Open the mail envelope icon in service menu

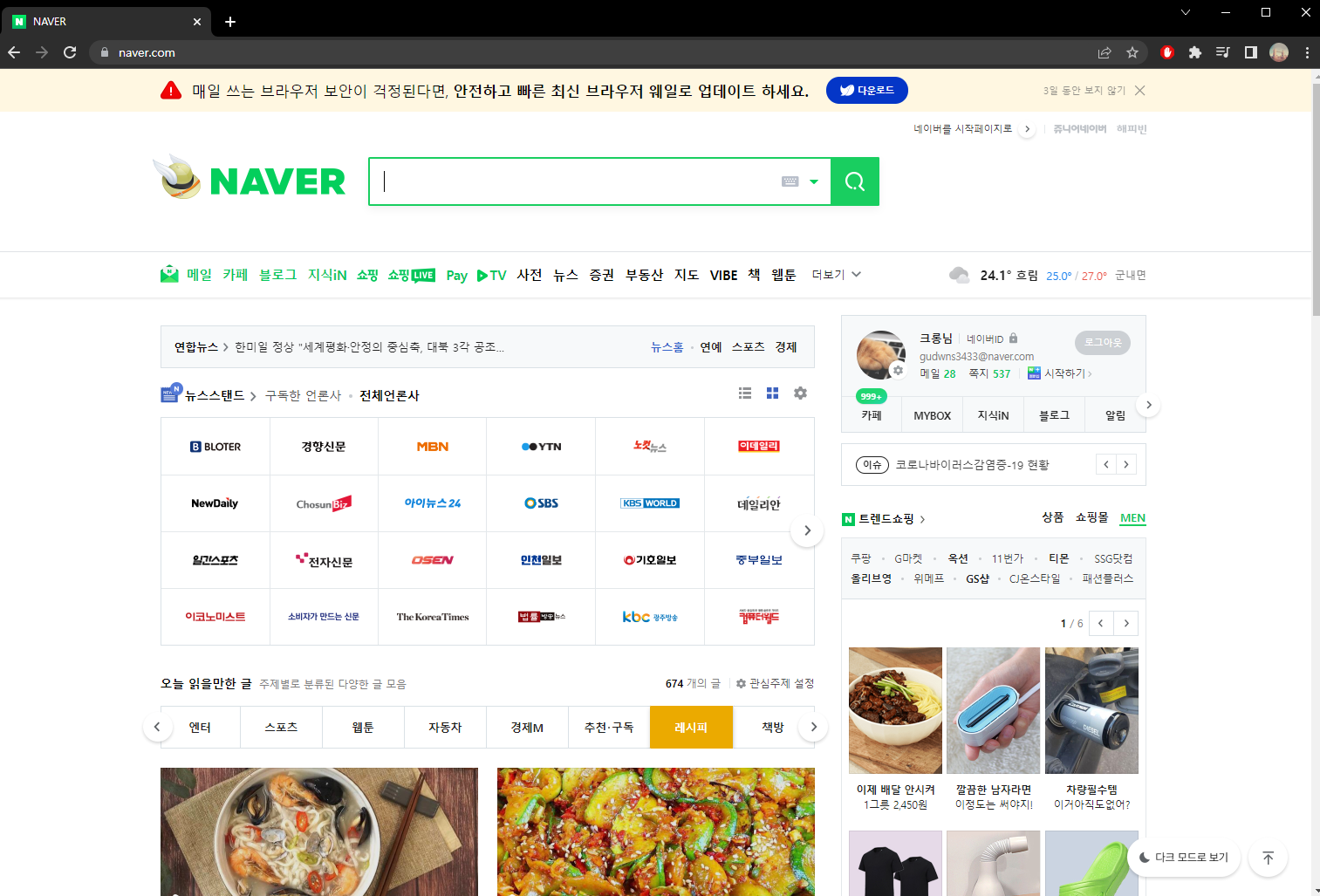point(169,275)
